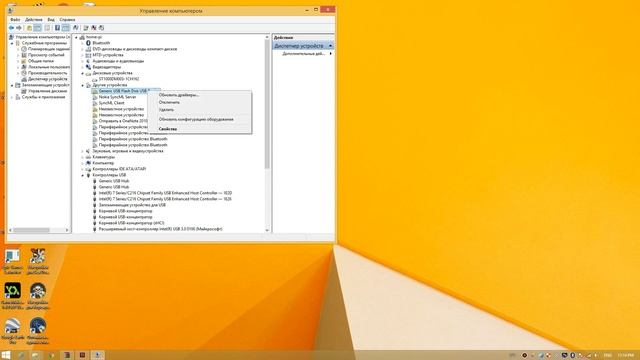Expand Контроллеры IDE ATA/ATAPI arrow

pyautogui.click(x=82, y=169)
